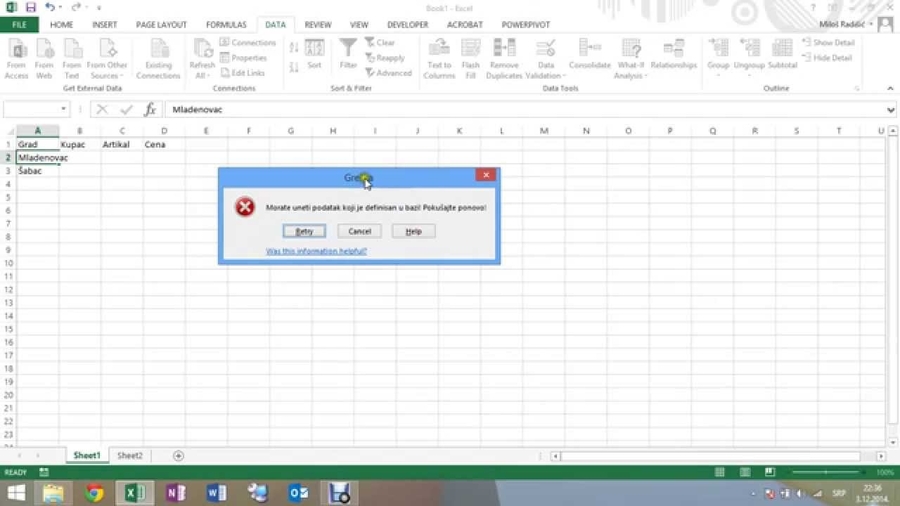The height and width of the screenshot is (506, 900).
Task: Open the FORMULAS ribbon tab
Action: point(226,25)
